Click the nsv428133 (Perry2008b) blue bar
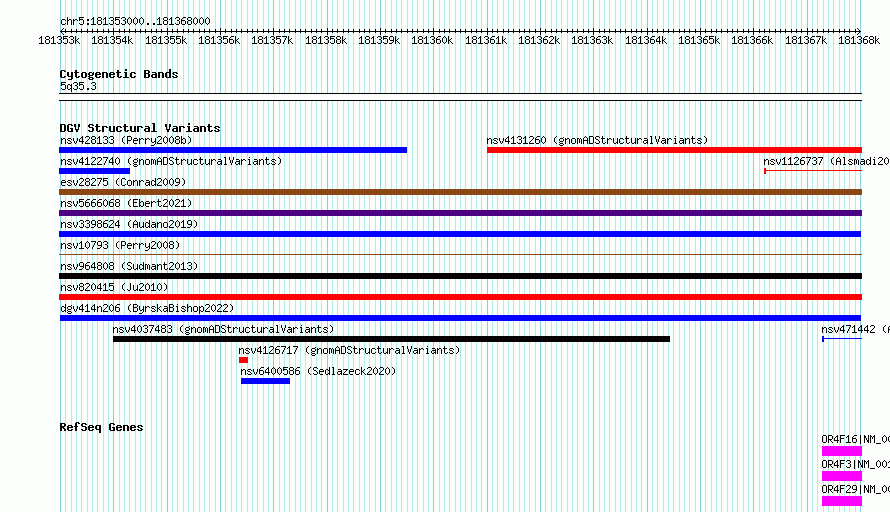Image resolution: width=890 pixels, height=512 pixels. click(x=233, y=150)
